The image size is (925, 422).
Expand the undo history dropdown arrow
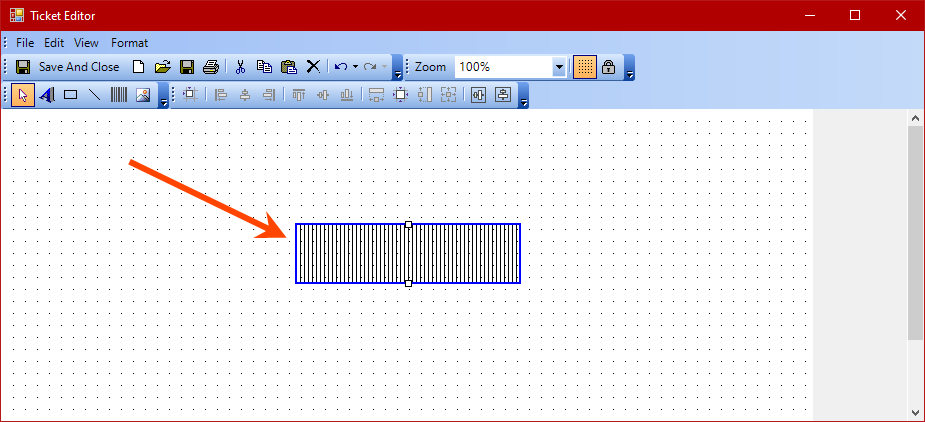(x=355, y=67)
